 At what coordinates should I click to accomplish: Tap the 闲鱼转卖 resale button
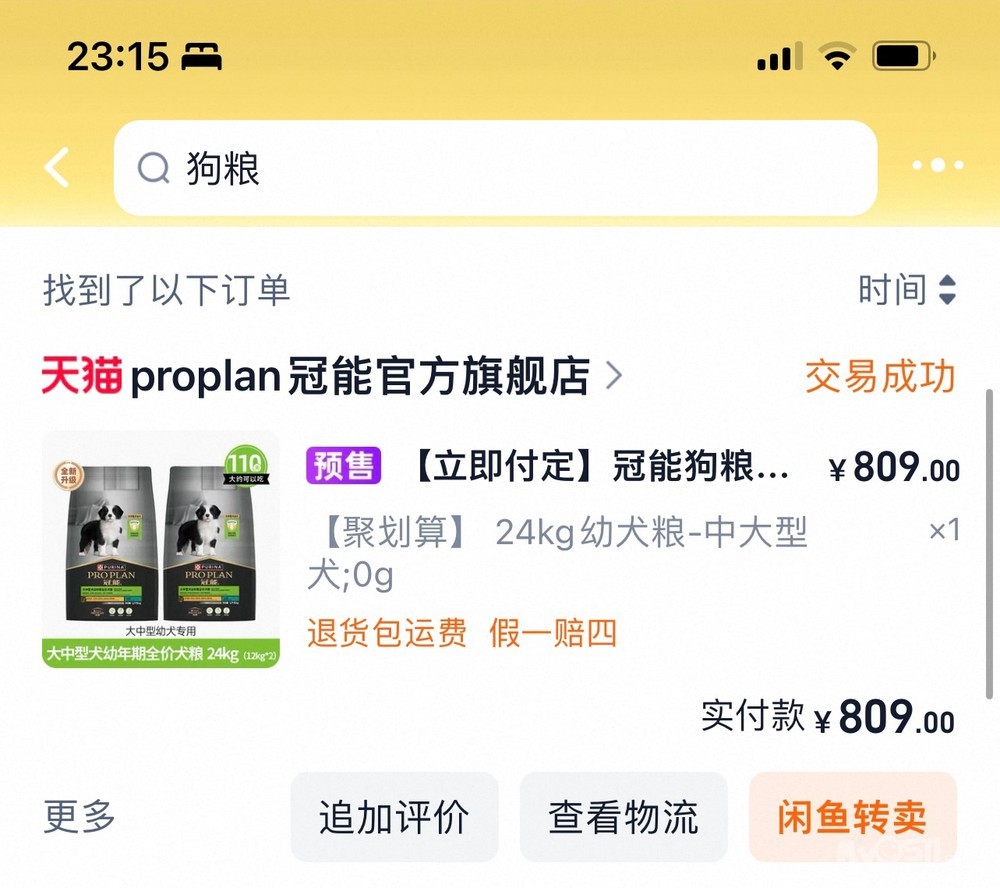(853, 817)
